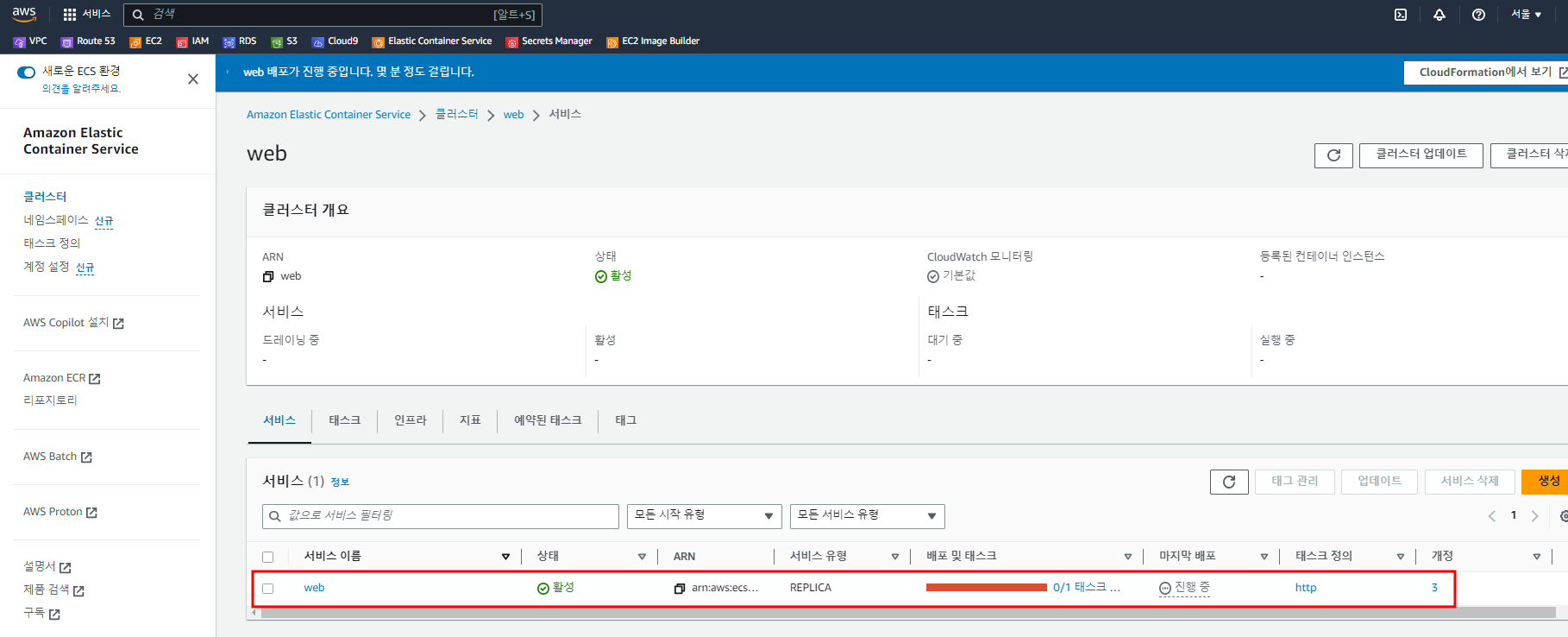Sort by 서비스 유형 column arrow
This screenshot has height=637, width=1568.
(895, 557)
